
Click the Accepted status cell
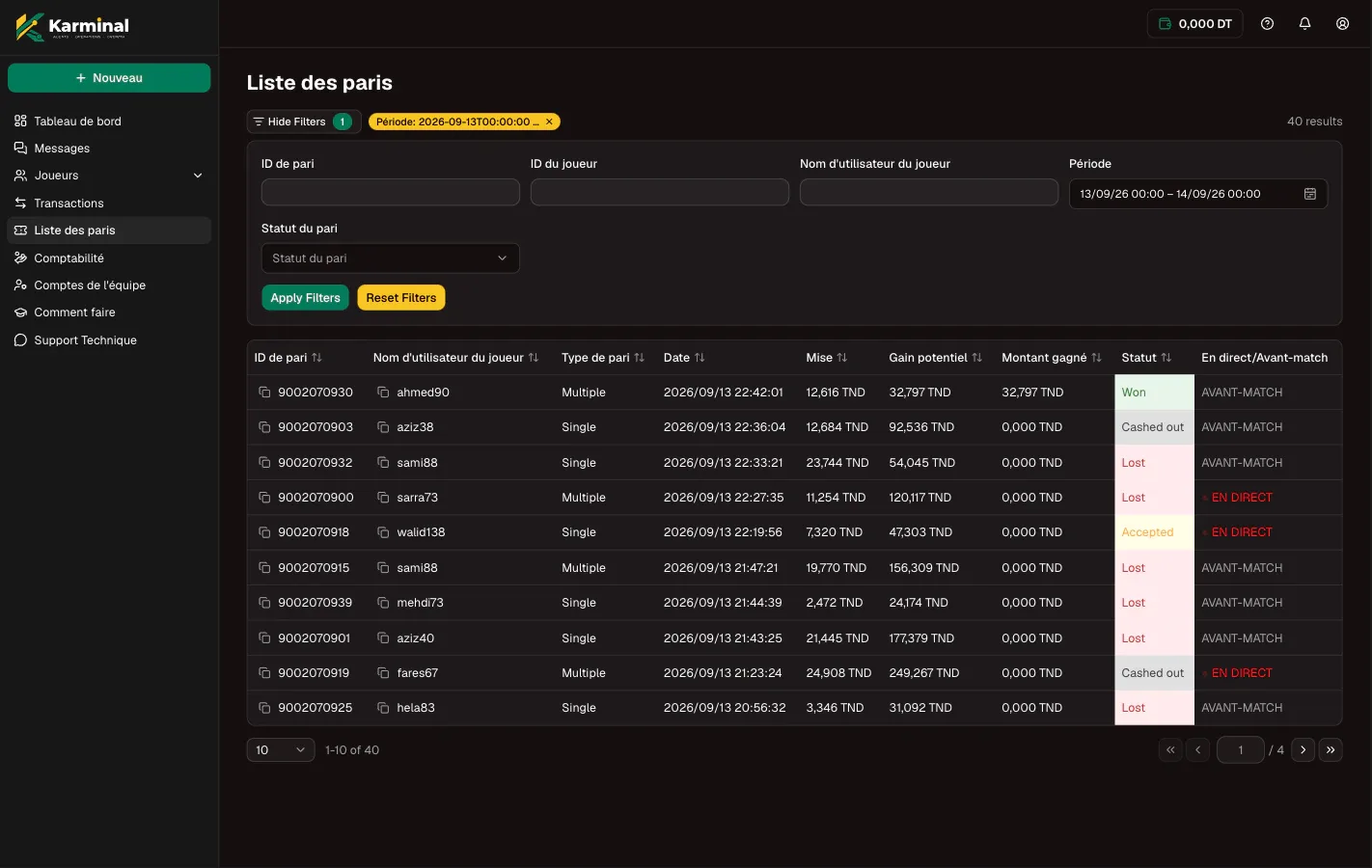point(1154,532)
